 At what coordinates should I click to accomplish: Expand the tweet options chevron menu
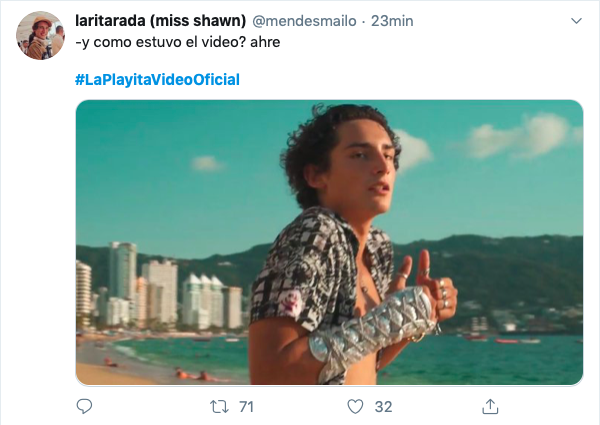pos(576,20)
